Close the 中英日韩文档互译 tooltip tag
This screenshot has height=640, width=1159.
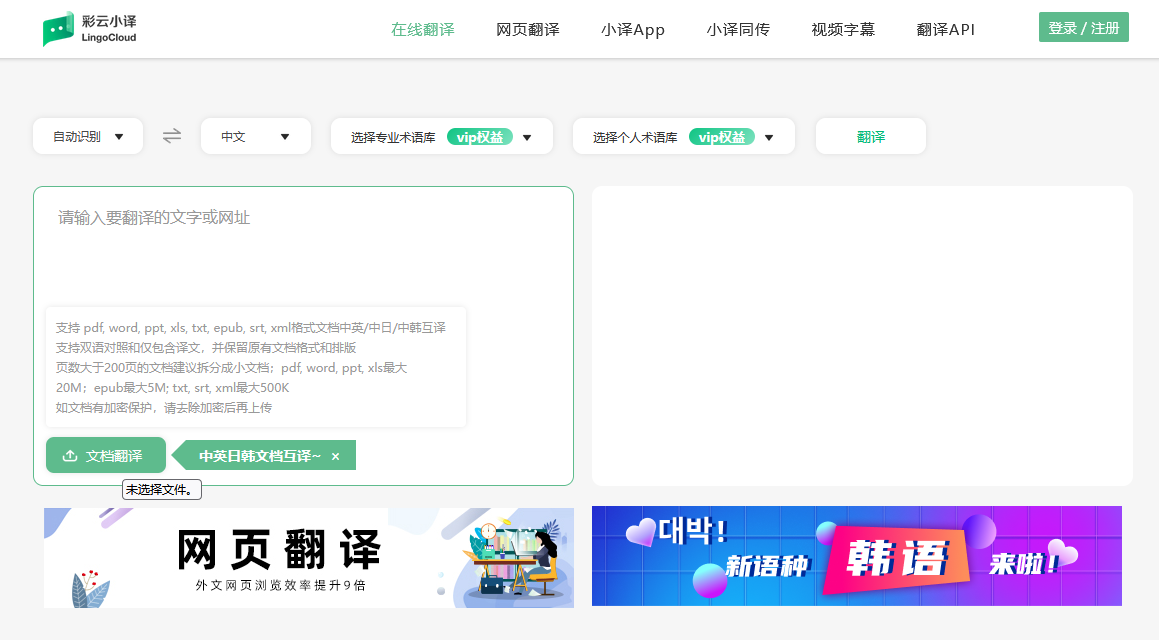pos(336,457)
